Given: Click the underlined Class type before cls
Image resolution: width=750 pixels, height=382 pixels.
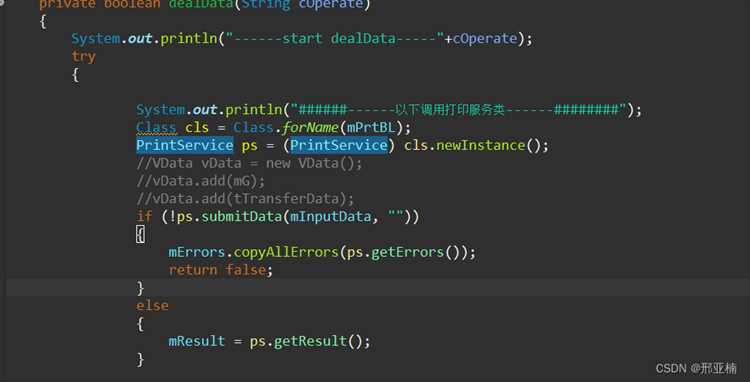Looking at the screenshot, I should click(x=156, y=128).
